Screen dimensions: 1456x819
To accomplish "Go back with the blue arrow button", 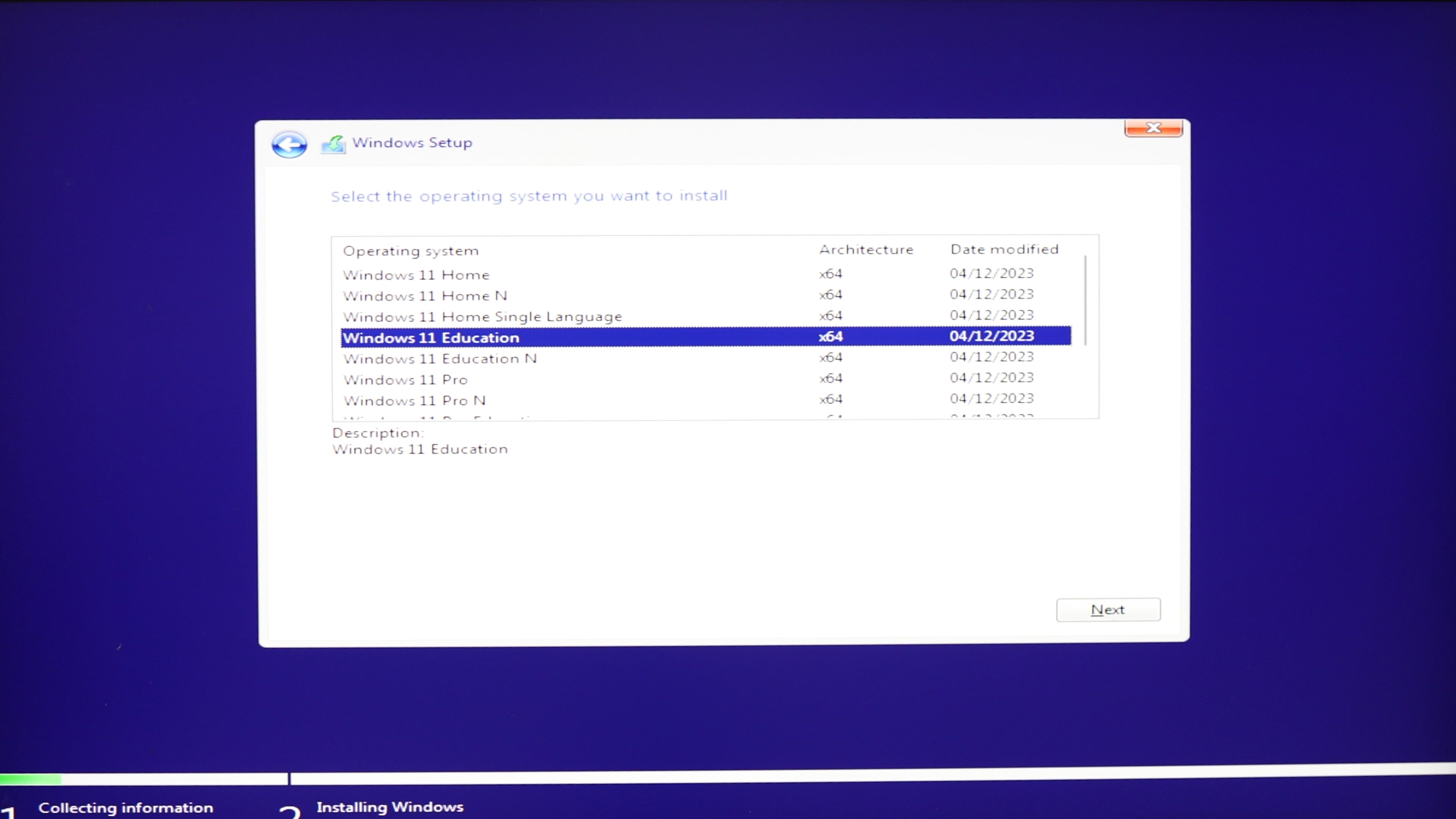I will (x=289, y=145).
